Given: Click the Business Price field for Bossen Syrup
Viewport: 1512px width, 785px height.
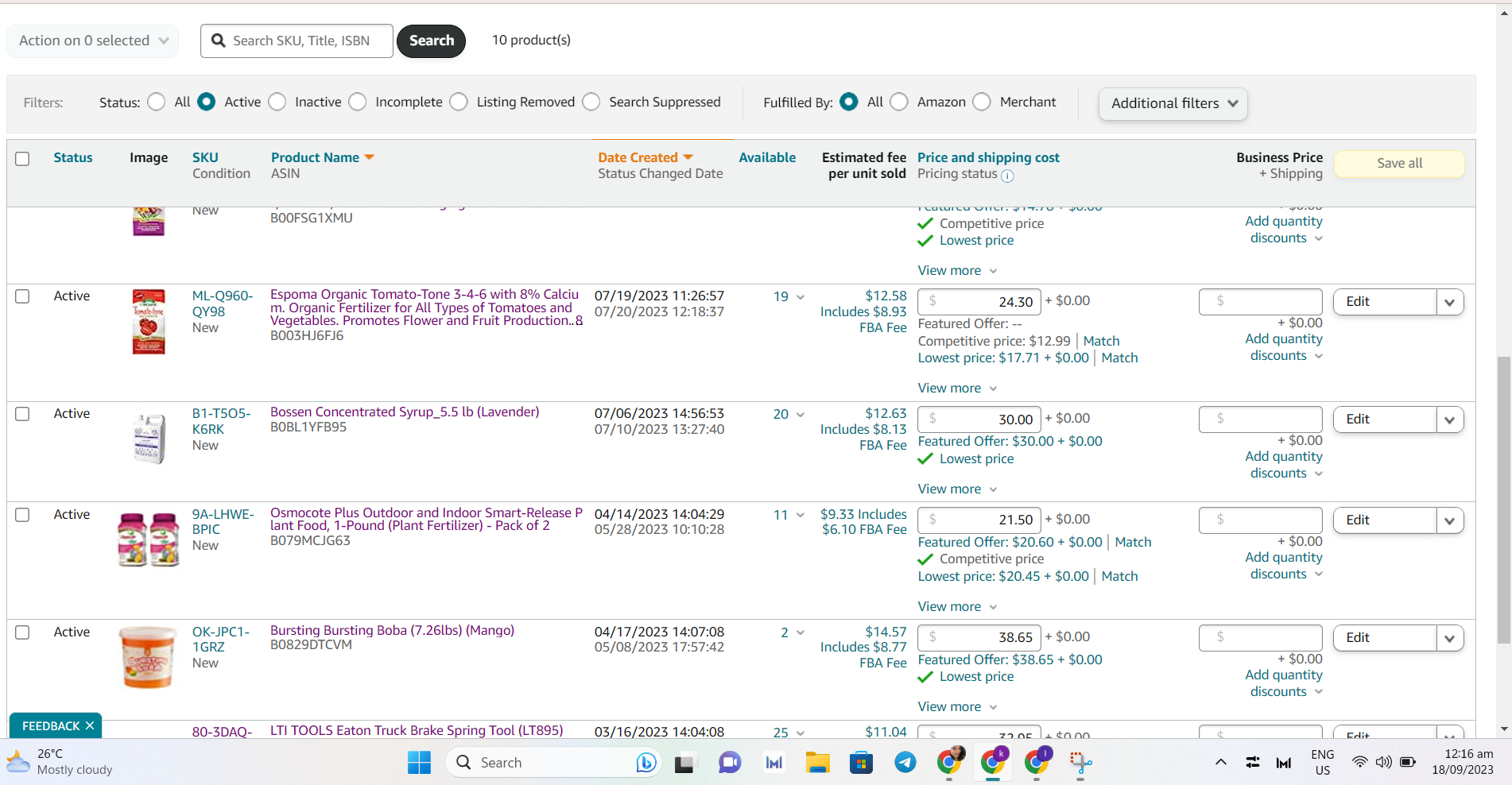Looking at the screenshot, I should (1261, 420).
